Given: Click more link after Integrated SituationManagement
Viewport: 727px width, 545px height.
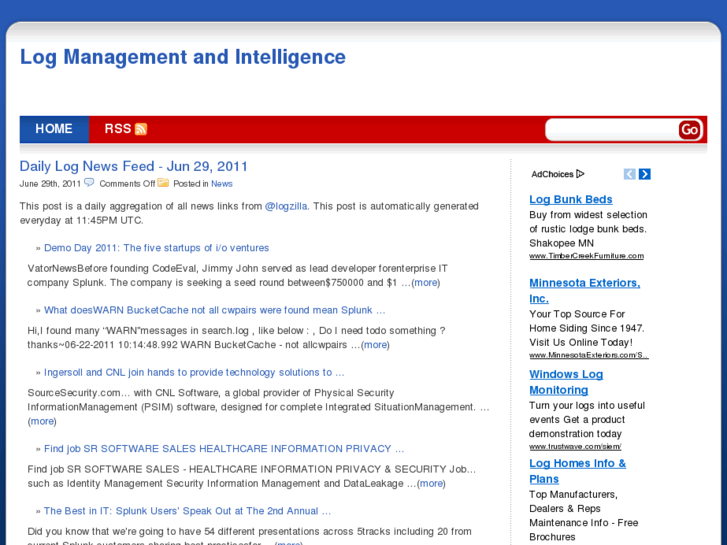Looking at the screenshot, I should tap(42, 421).
